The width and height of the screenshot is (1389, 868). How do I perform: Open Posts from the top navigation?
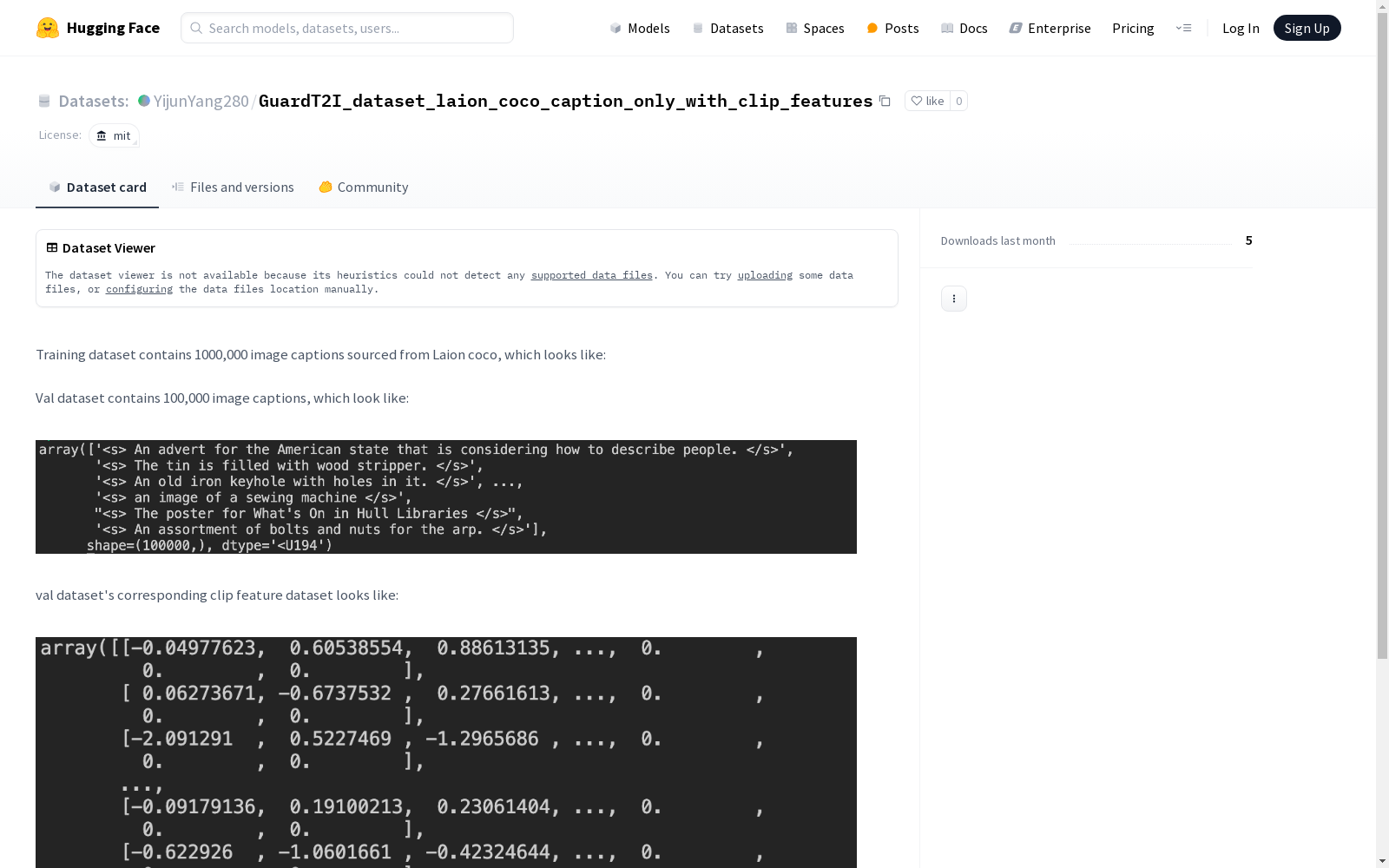tap(892, 28)
